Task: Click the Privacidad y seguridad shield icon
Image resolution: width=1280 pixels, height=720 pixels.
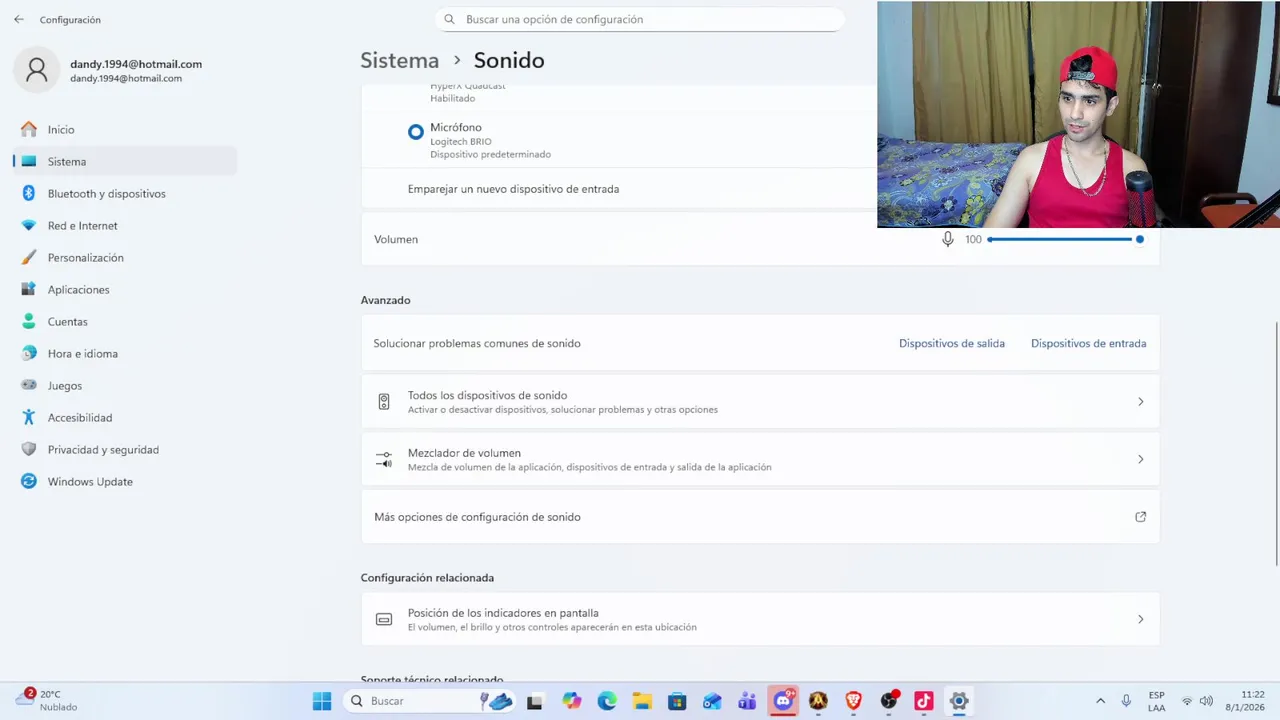Action: click(x=29, y=450)
